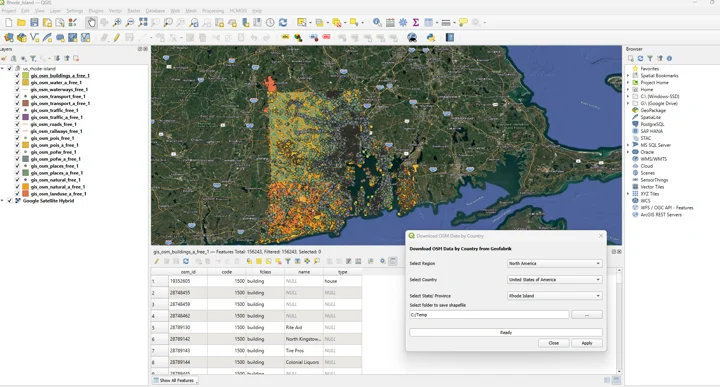Uncheck the us_rhode-island group checkbox

(x=10, y=68)
